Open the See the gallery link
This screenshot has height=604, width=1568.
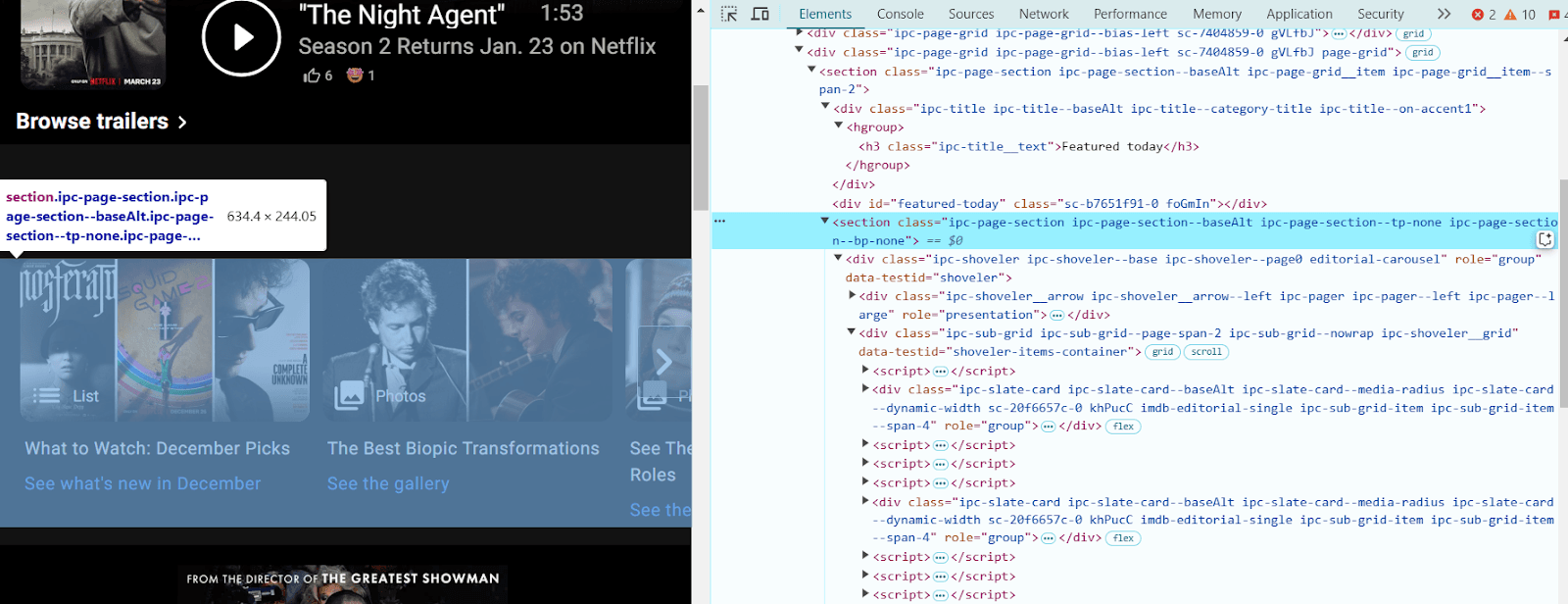[x=388, y=483]
